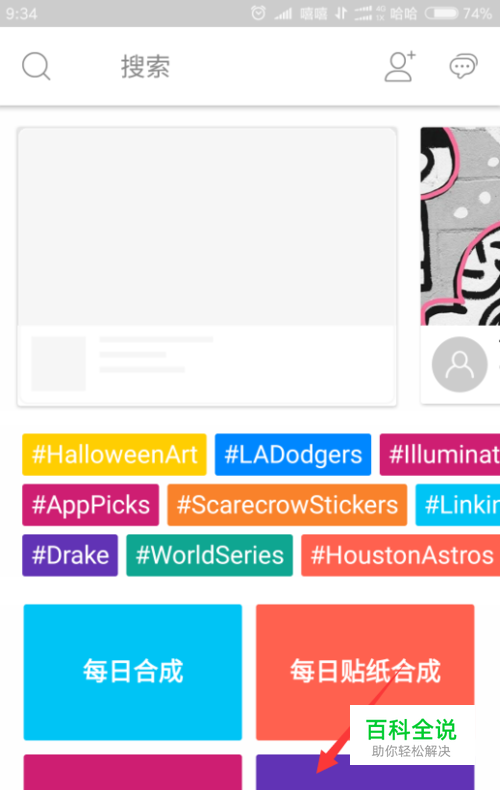Image resolution: width=500 pixels, height=790 pixels.
Task: Tap the search magnifier icon
Action: tap(36, 66)
